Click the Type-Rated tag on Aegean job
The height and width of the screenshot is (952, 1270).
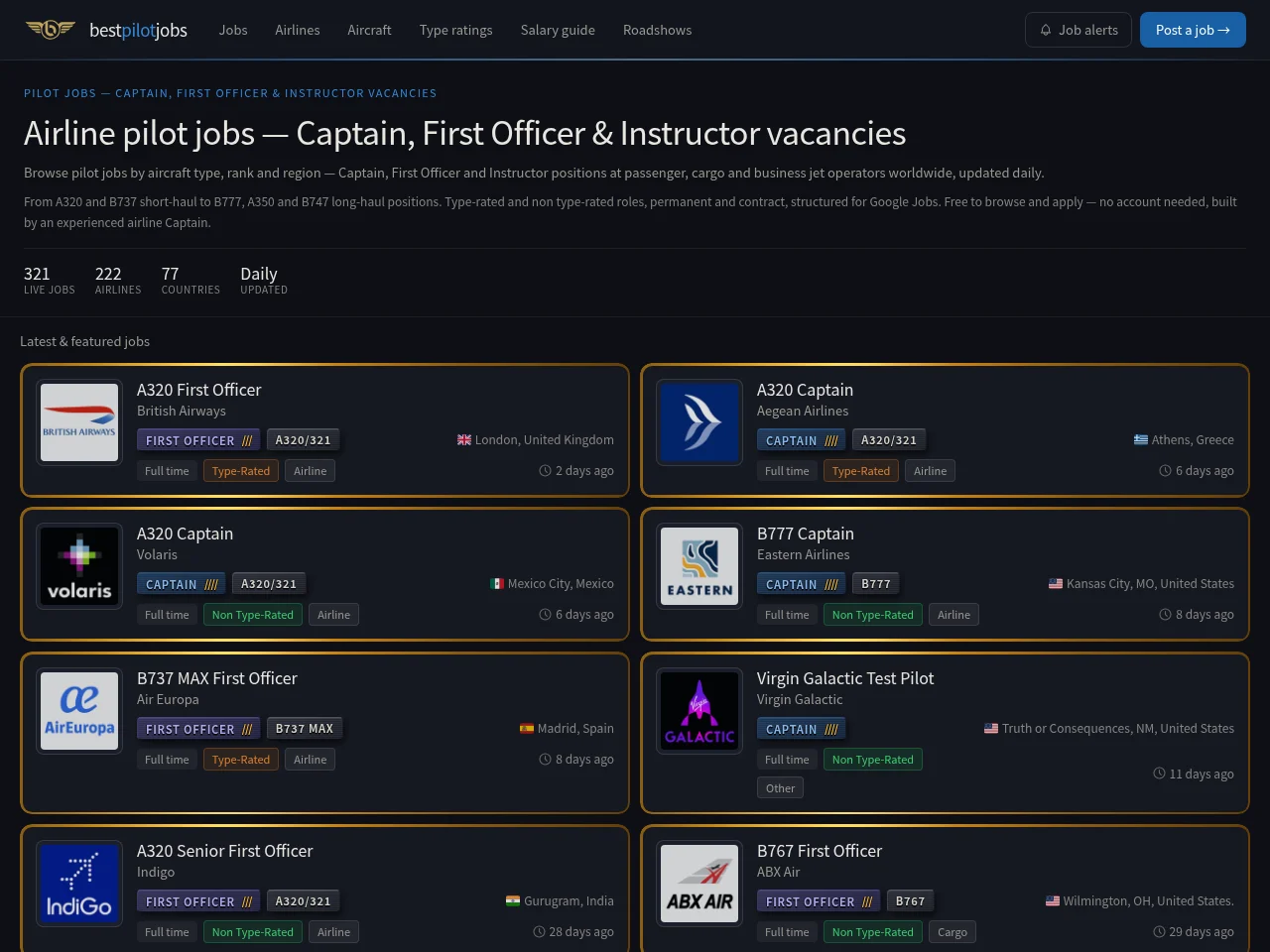861,471
